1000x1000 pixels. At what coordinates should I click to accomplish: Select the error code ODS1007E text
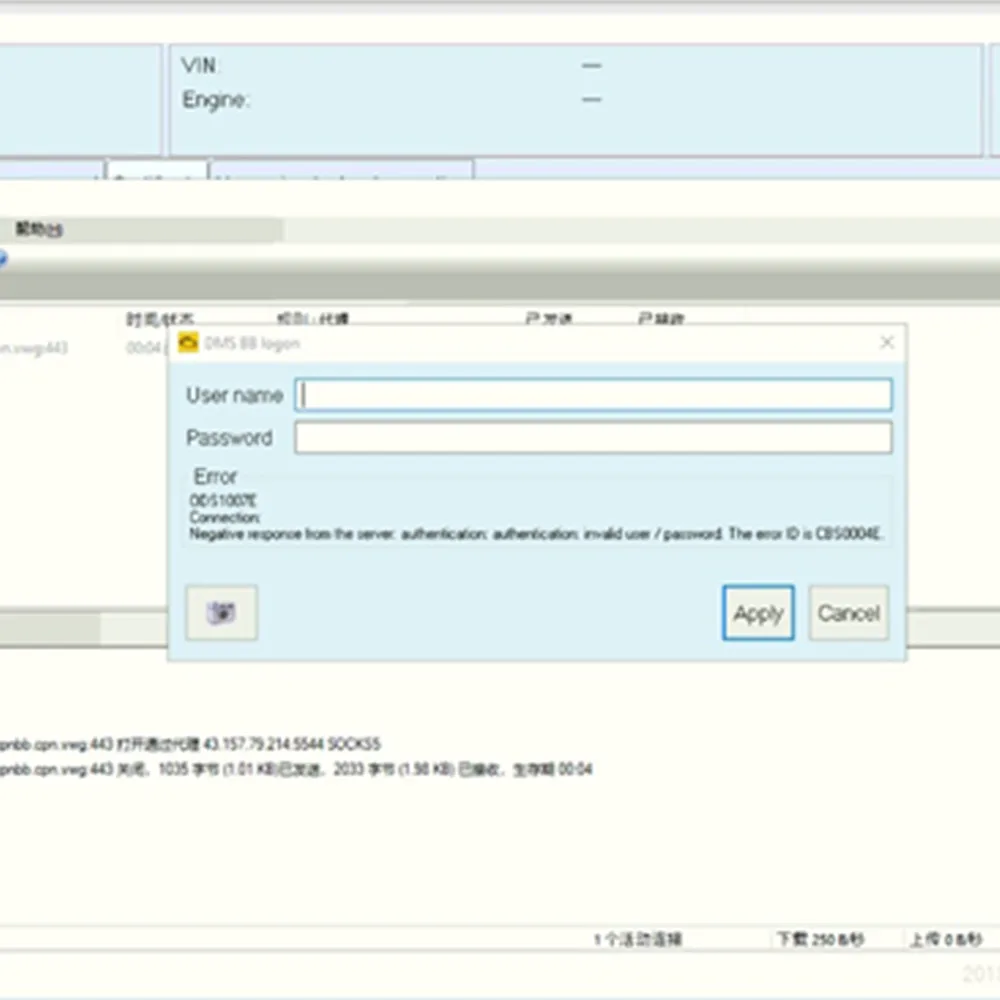point(223,501)
